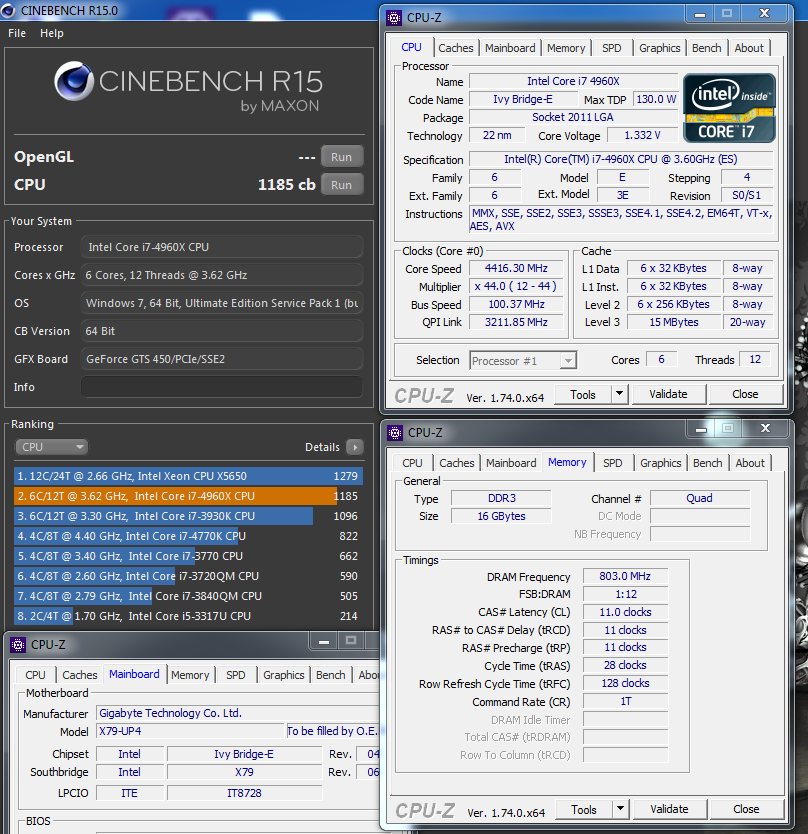Click Validate in Memory CPU-Z window

click(669, 809)
